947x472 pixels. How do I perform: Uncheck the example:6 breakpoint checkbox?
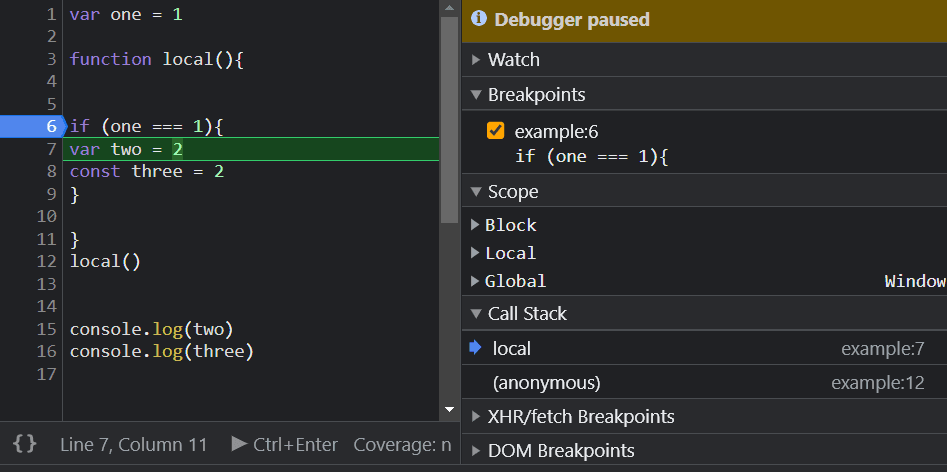coord(495,131)
